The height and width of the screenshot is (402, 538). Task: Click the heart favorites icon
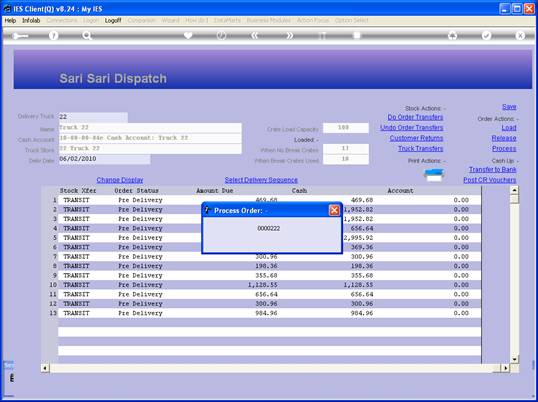tap(188, 35)
